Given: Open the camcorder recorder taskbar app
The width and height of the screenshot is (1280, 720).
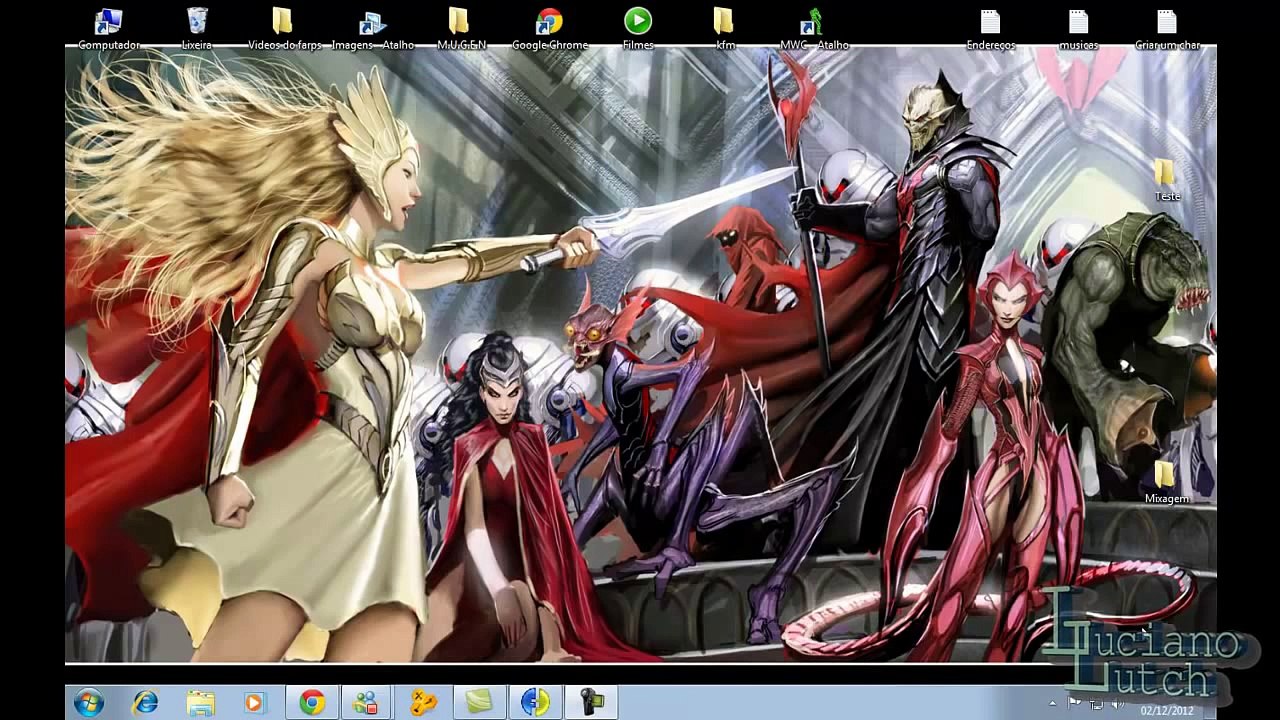Looking at the screenshot, I should (x=592, y=703).
